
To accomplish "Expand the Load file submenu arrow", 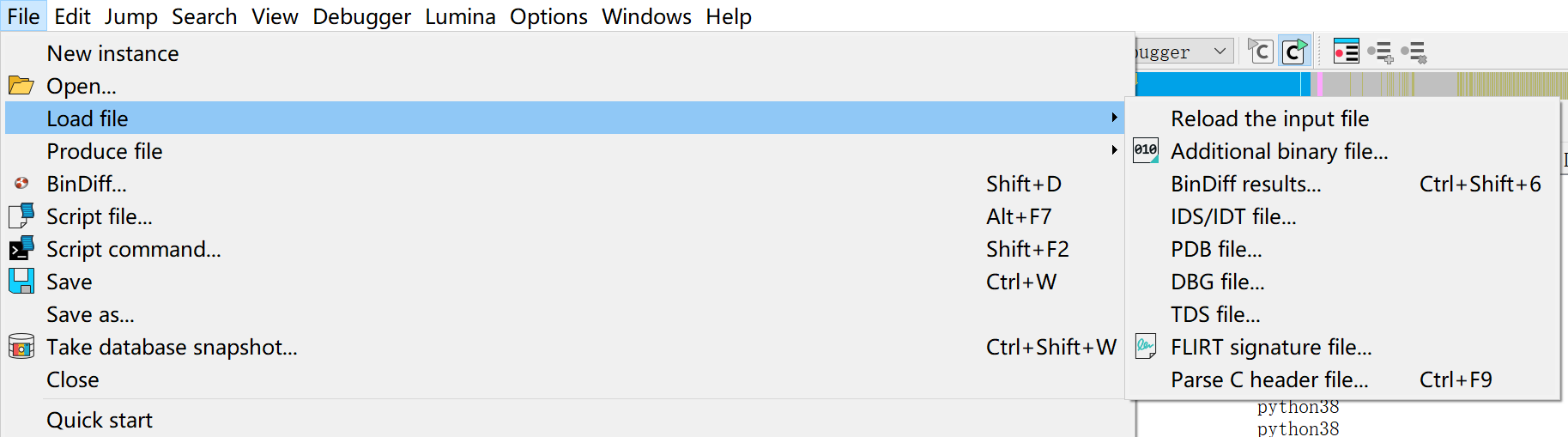I will [x=1114, y=118].
